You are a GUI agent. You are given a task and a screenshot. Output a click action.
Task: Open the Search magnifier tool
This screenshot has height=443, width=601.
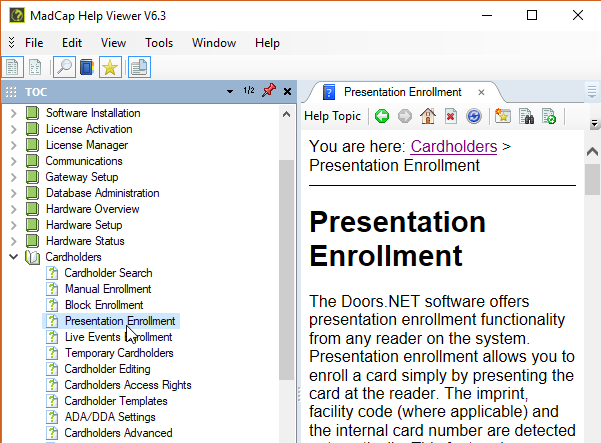(x=64, y=67)
